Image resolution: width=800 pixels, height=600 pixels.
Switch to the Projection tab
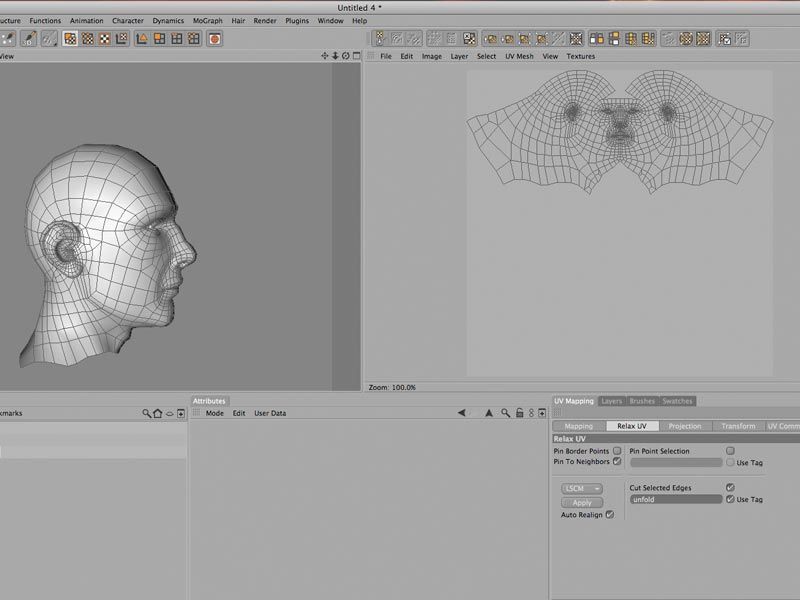[685, 426]
